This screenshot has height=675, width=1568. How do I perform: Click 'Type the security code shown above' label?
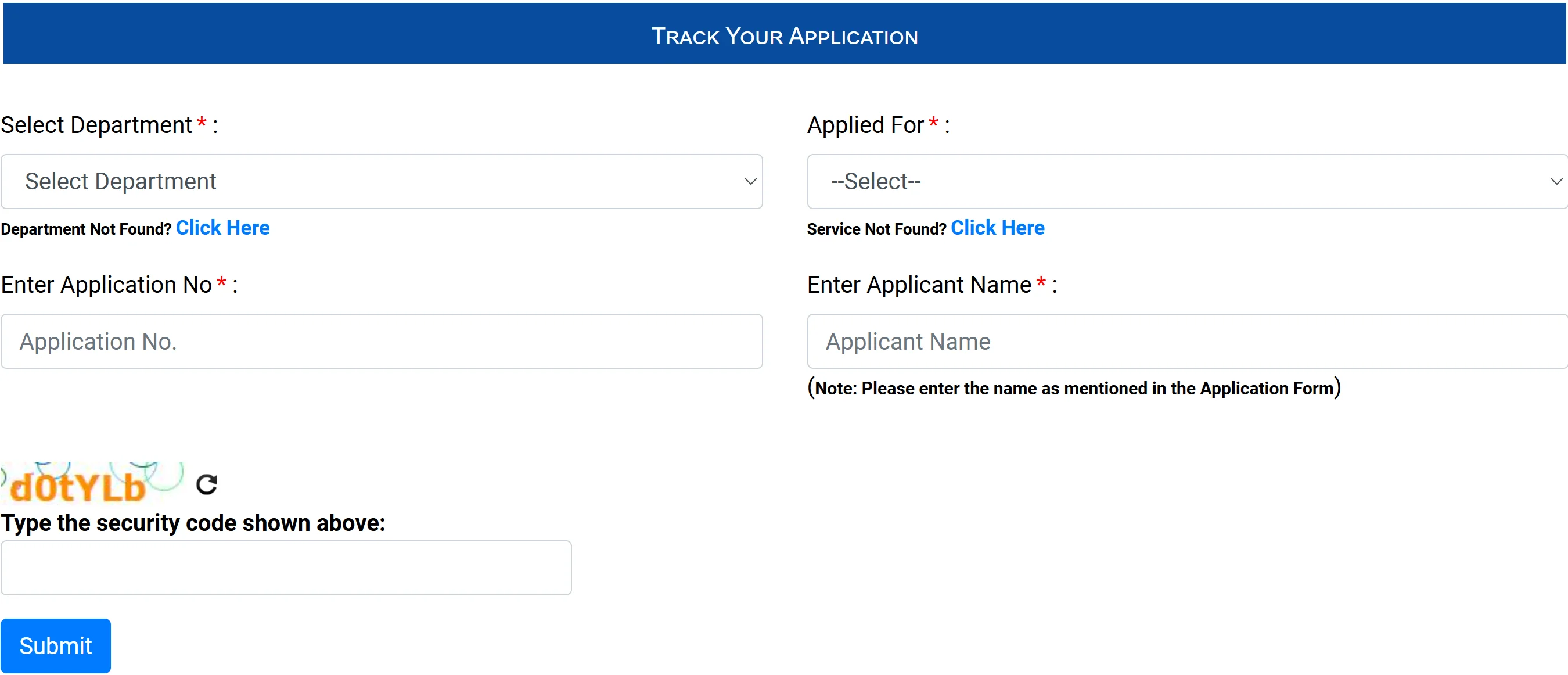tap(193, 523)
